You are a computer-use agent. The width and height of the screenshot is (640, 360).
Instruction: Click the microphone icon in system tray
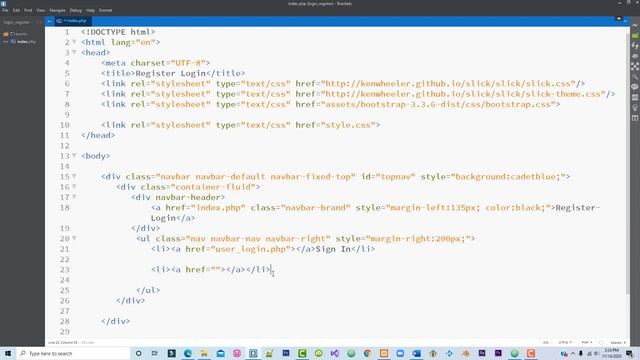[x=580, y=353]
